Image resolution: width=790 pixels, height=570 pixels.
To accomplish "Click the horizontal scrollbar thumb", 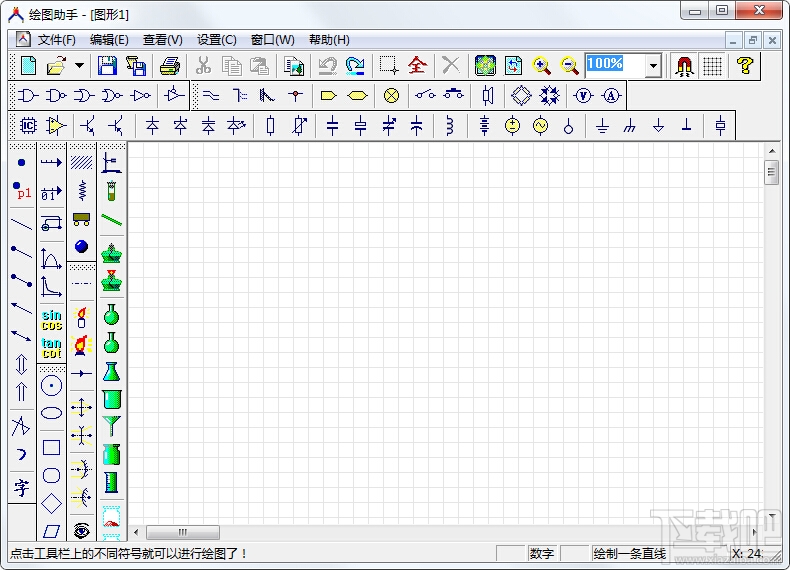I will point(183,532).
